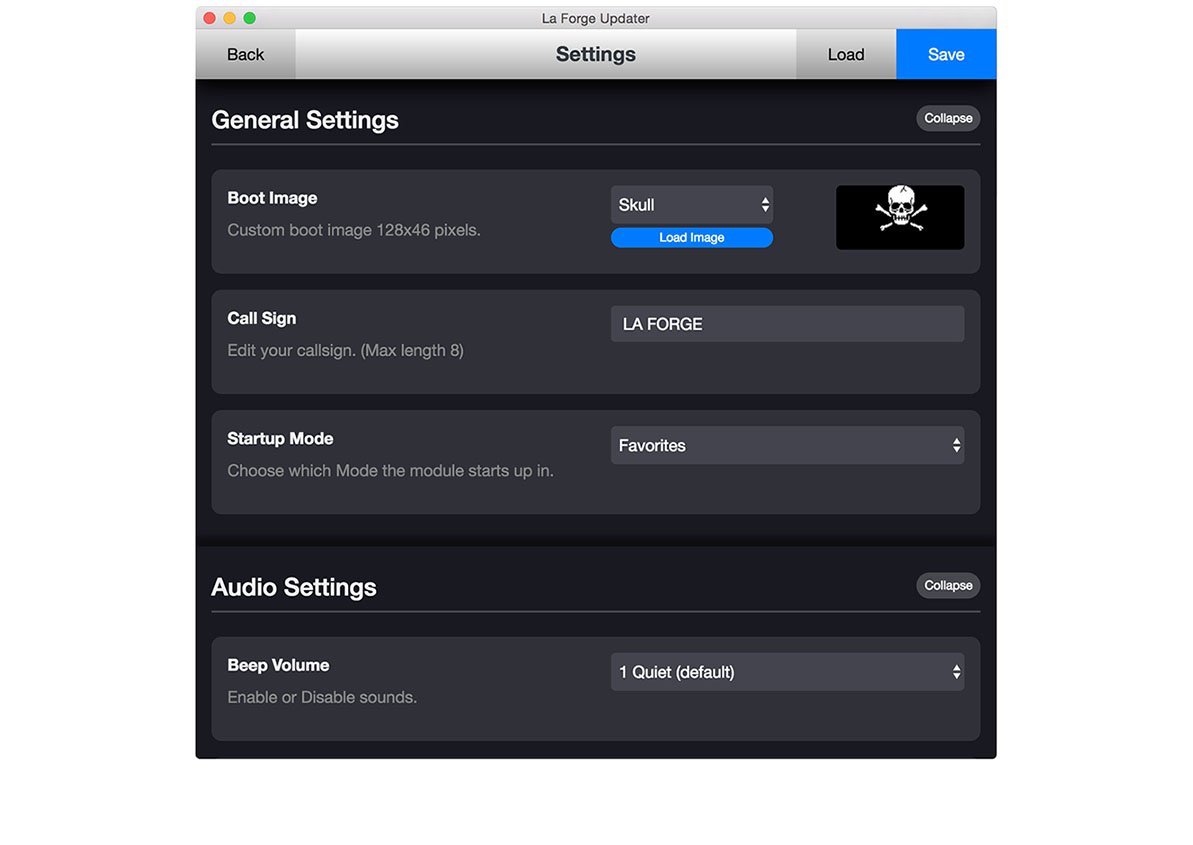
Task: Click the Load Image button
Action: [x=692, y=237]
